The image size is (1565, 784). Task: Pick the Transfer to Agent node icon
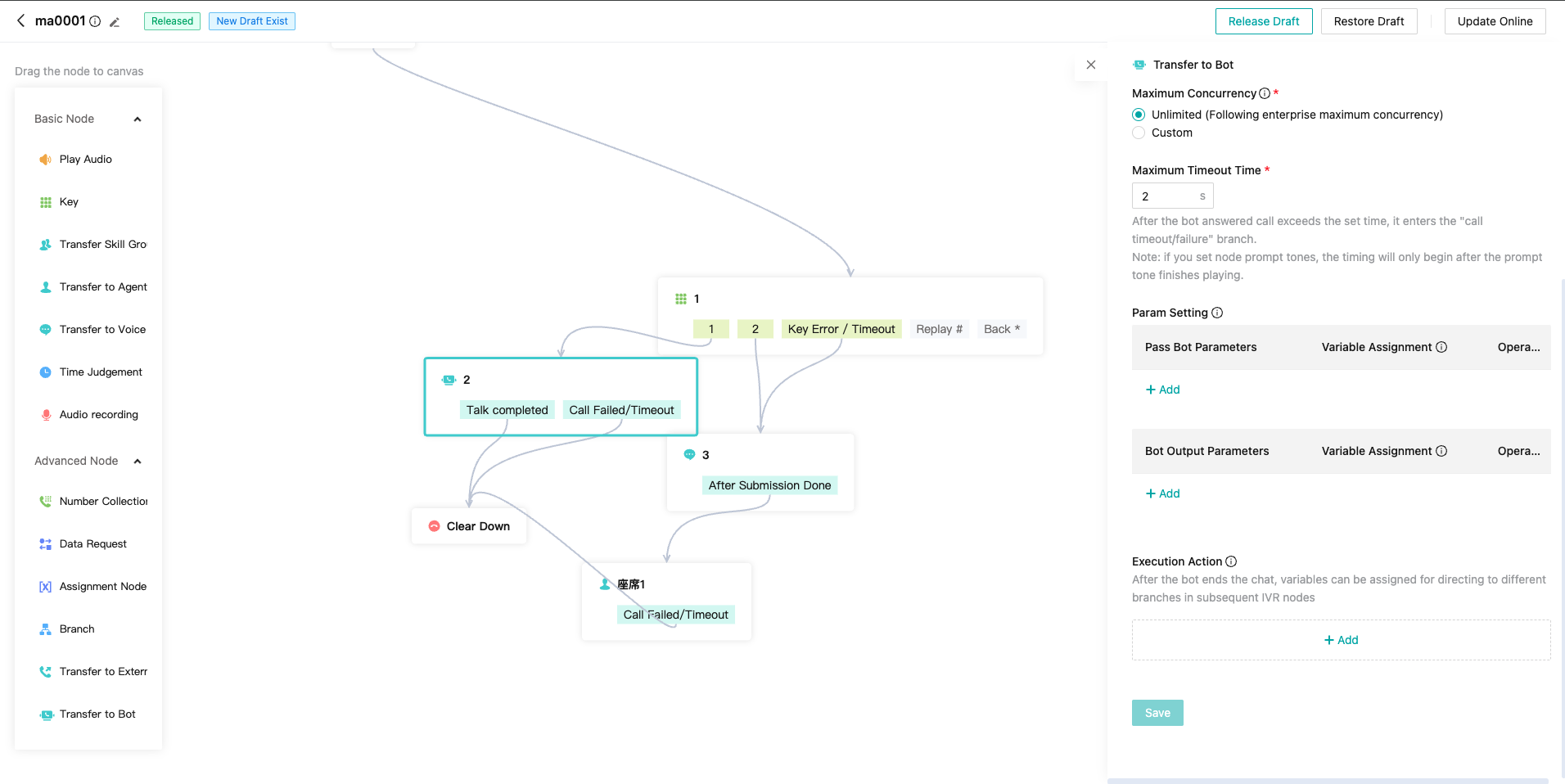click(46, 287)
